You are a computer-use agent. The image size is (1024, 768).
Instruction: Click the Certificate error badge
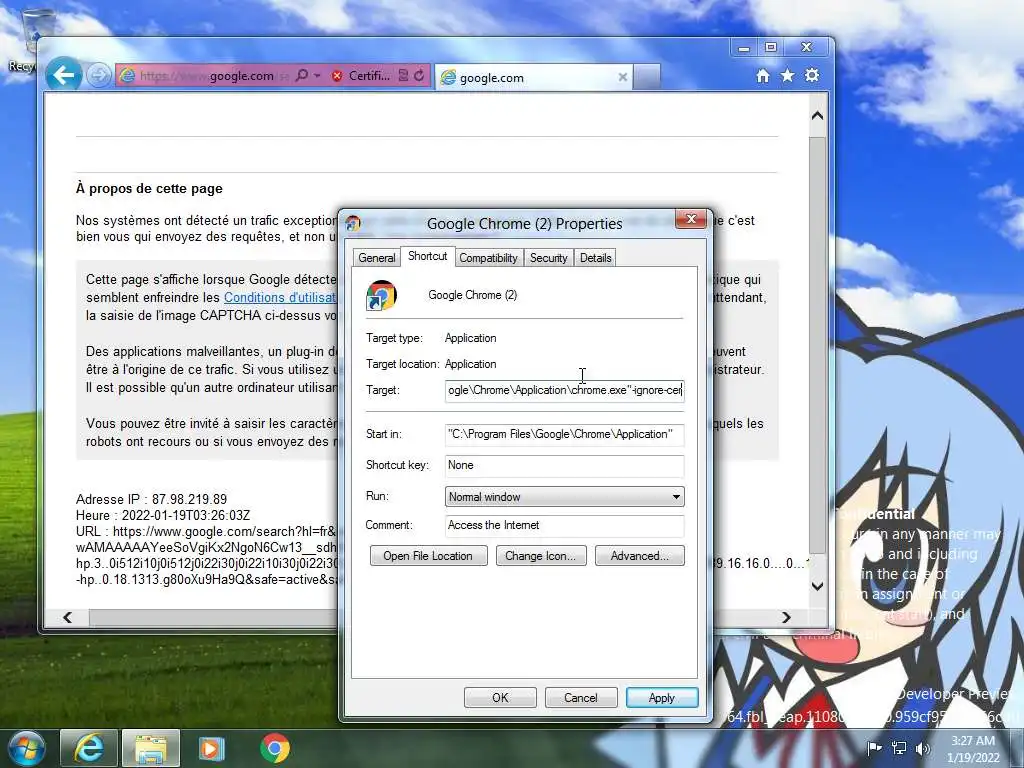click(x=360, y=76)
